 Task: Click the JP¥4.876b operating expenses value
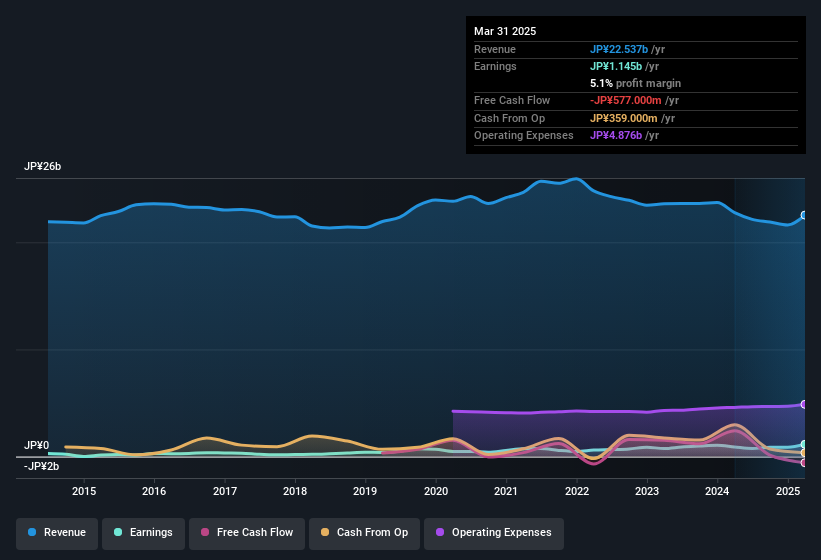616,136
